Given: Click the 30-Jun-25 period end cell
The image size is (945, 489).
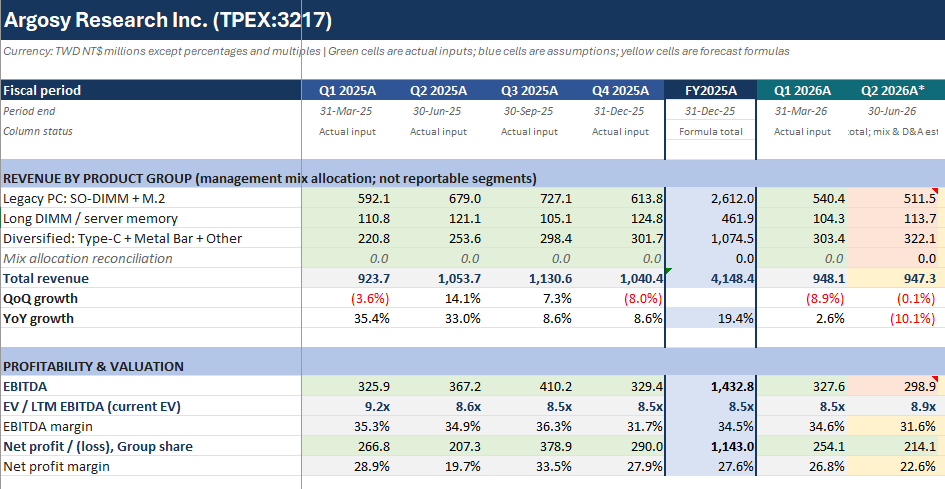Looking at the screenshot, I should pos(438,111).
